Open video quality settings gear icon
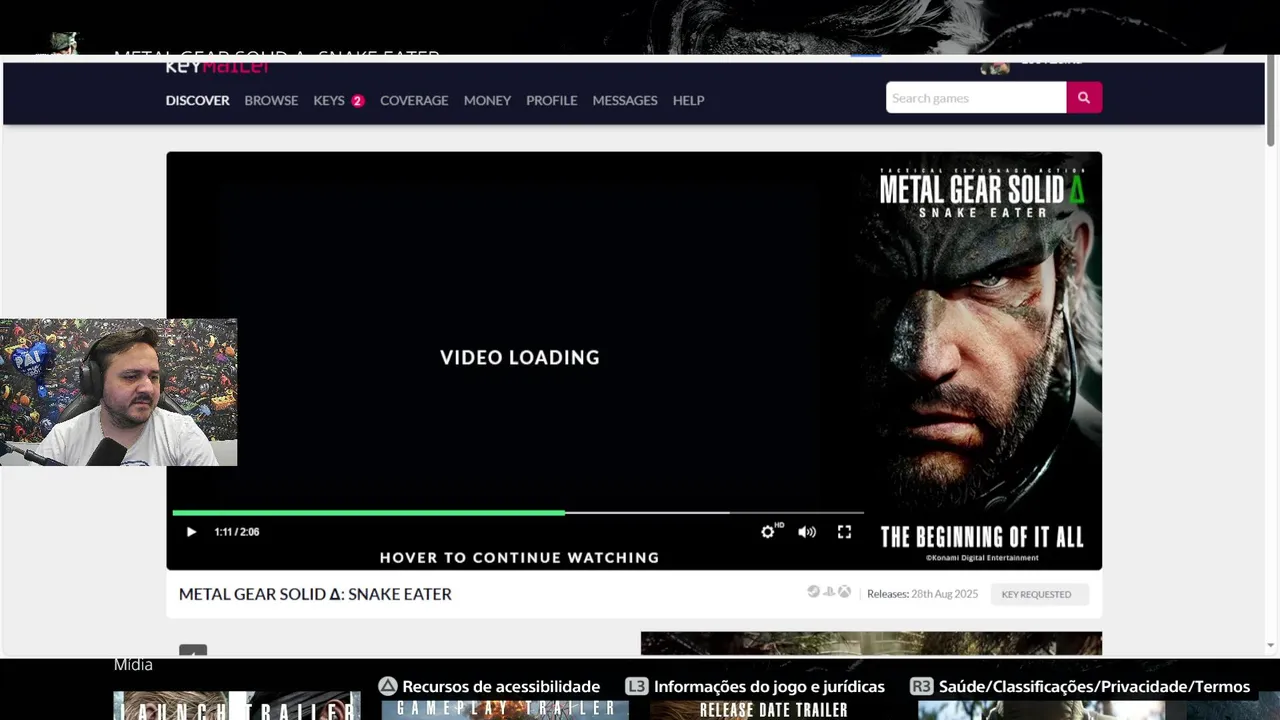1280x720 pixels. pos(768,532)
